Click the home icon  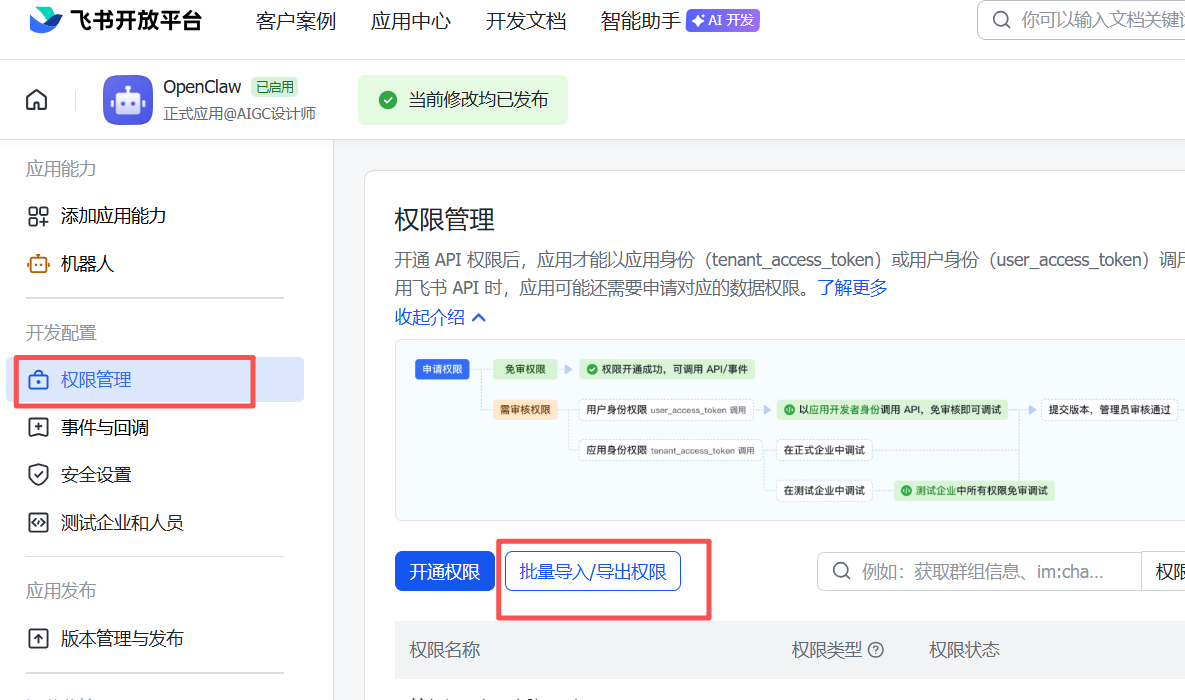point(37,100)
